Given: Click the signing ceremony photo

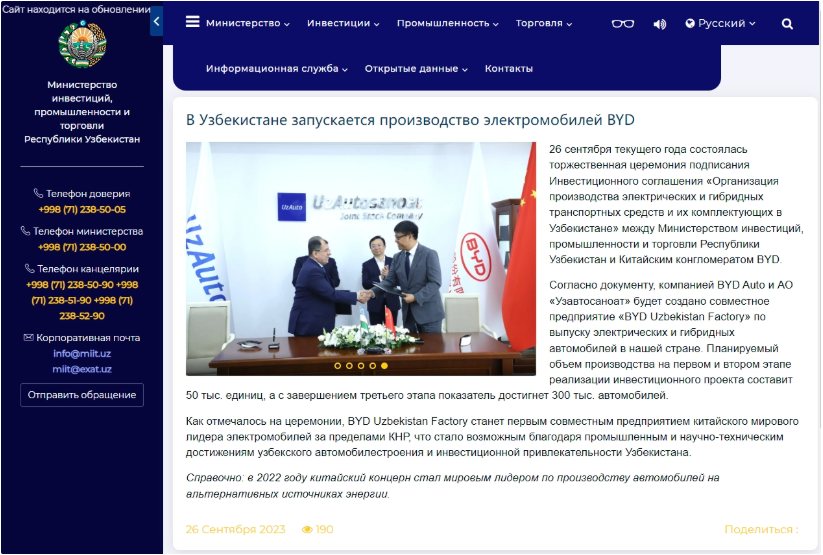Looking at the screenshot, I should coord(361,258).
